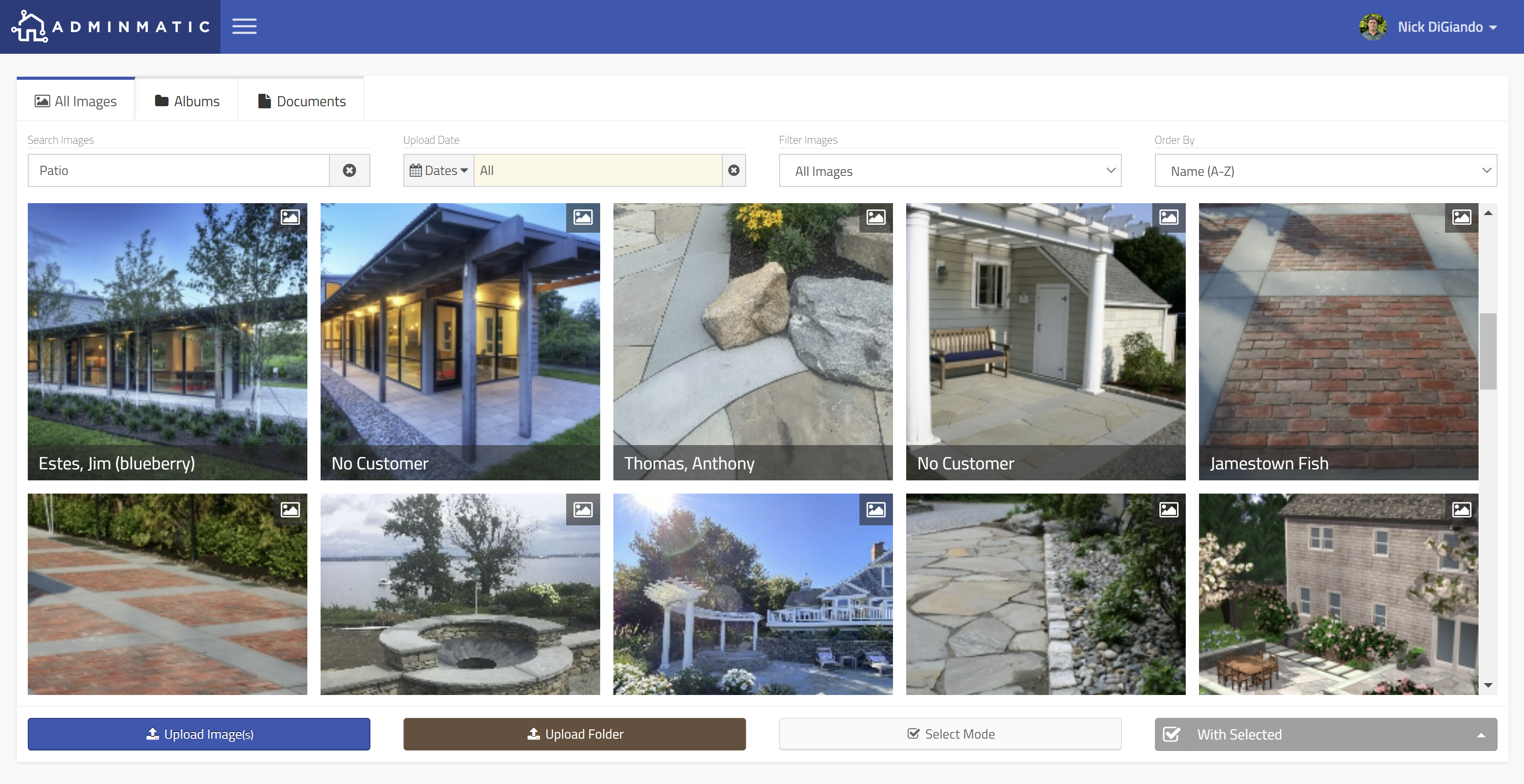Open the Dates dropdown
Screen dimensions: 1524x784
click(x=439, y=170)
